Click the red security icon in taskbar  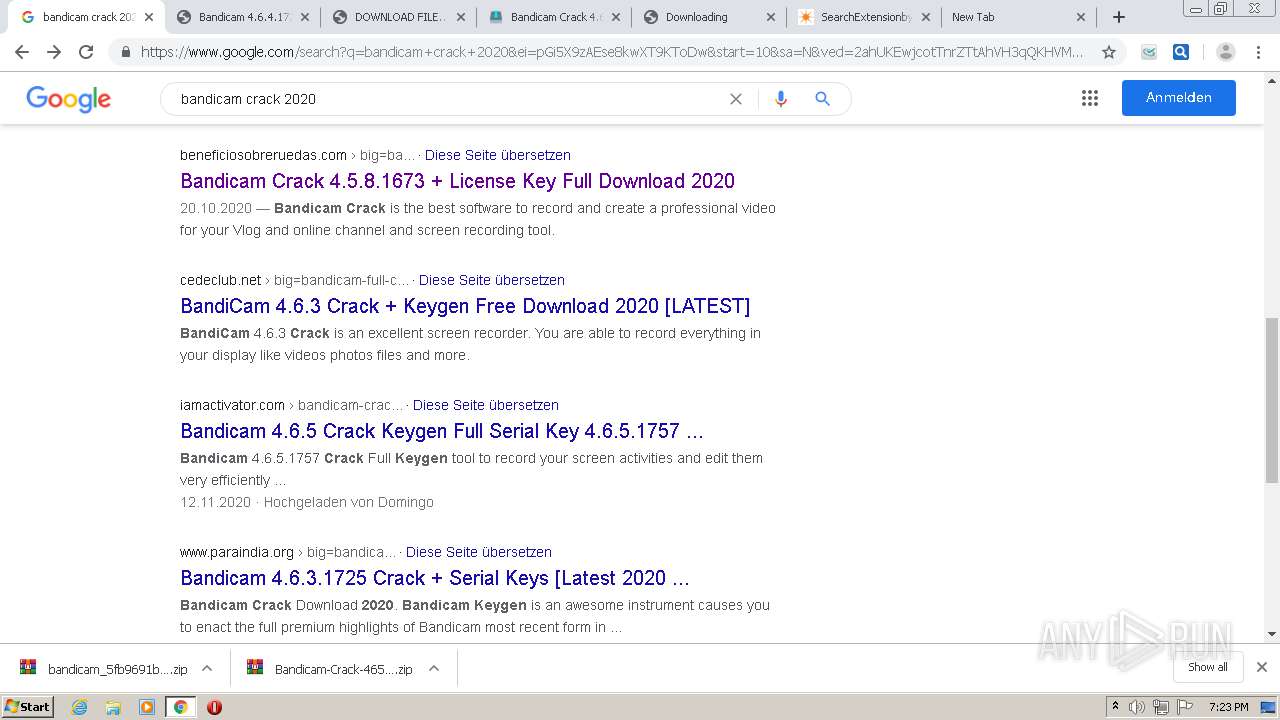pos(214,707)
